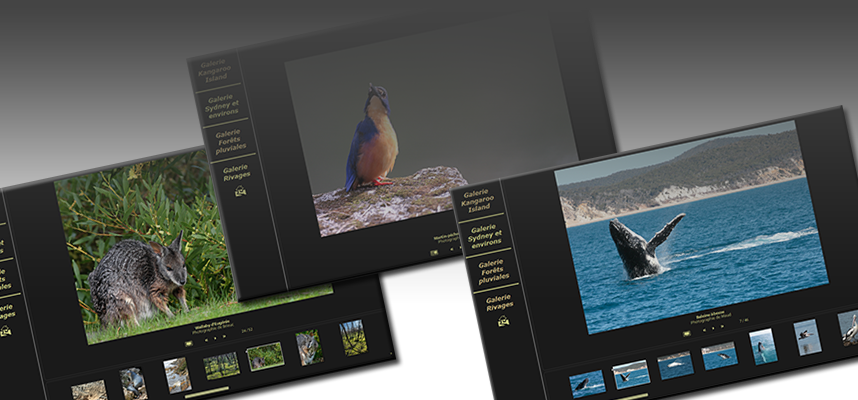Select the tree branches and sky thumbnail

click(x=353, y=338)
